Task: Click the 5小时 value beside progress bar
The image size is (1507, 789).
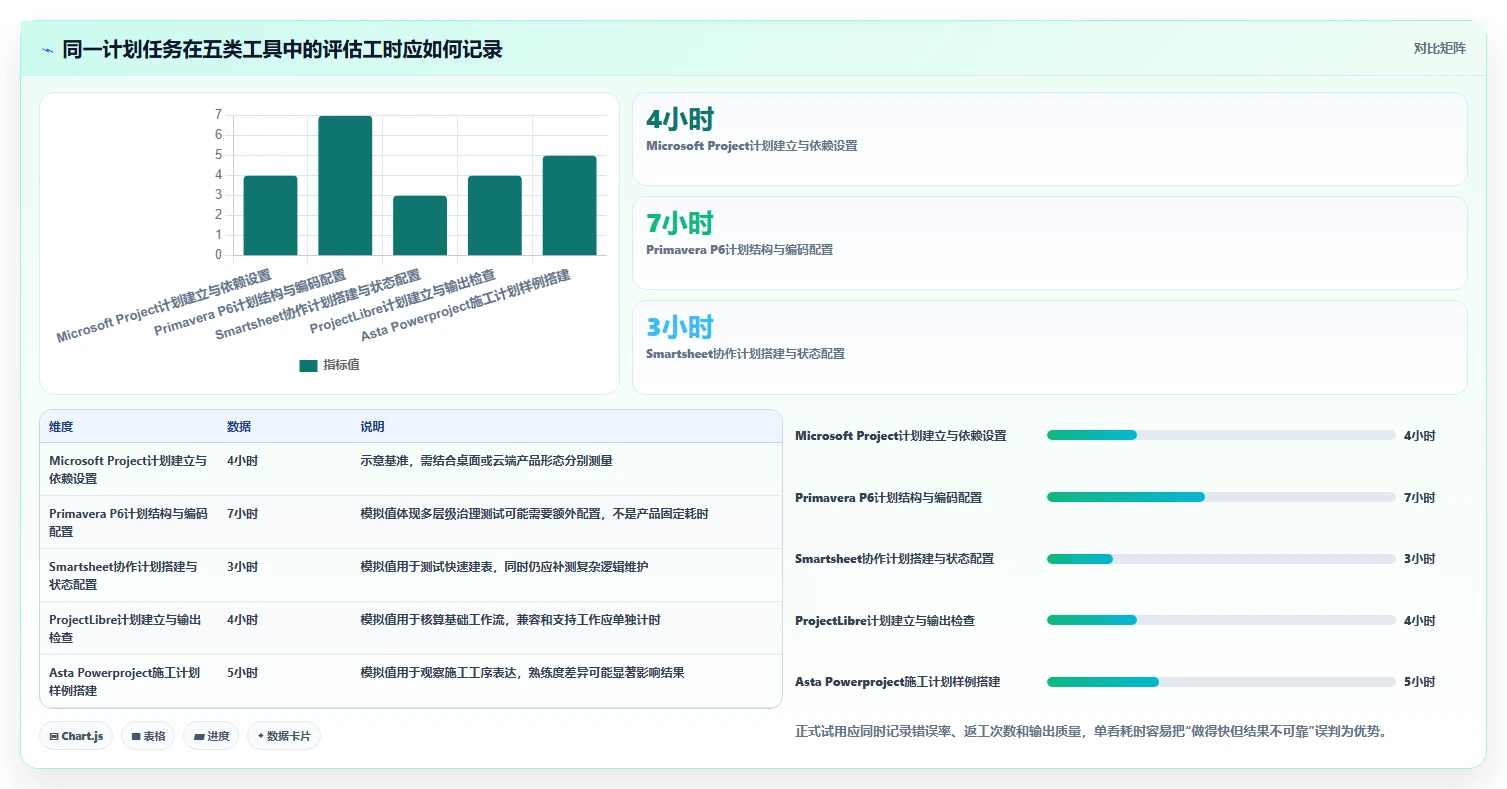Action: (x=1419, y=682)
